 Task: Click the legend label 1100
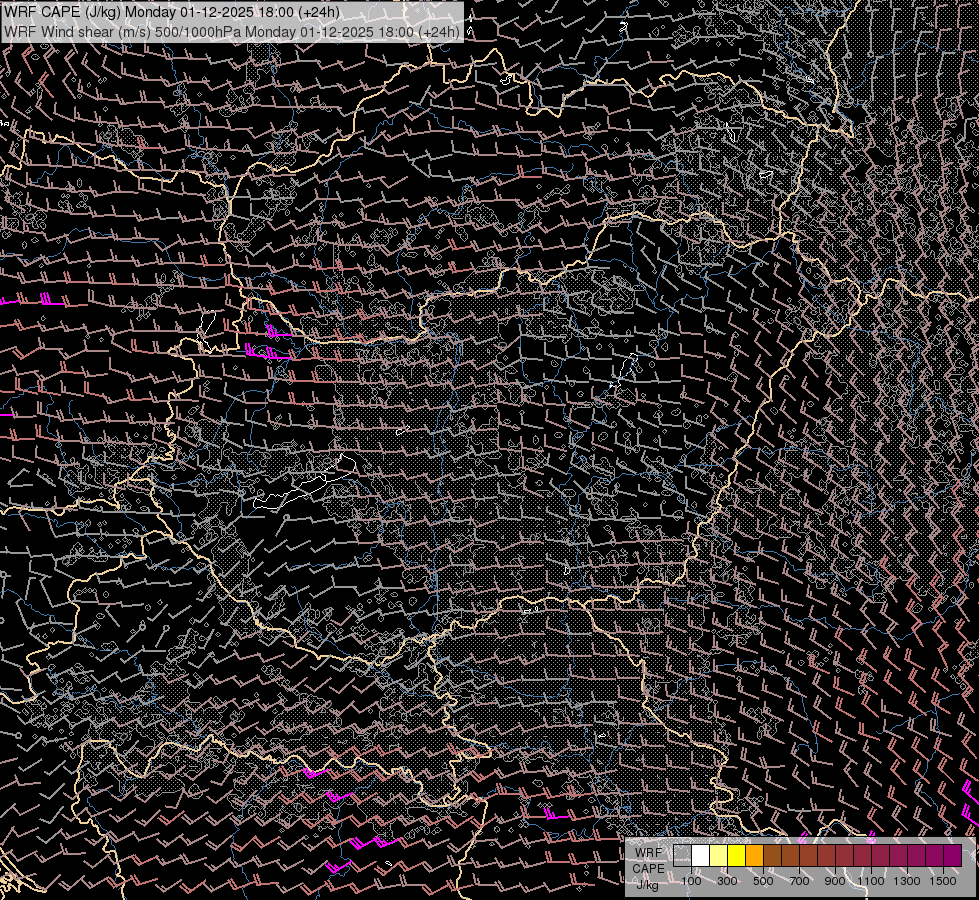tap(870, 881)
